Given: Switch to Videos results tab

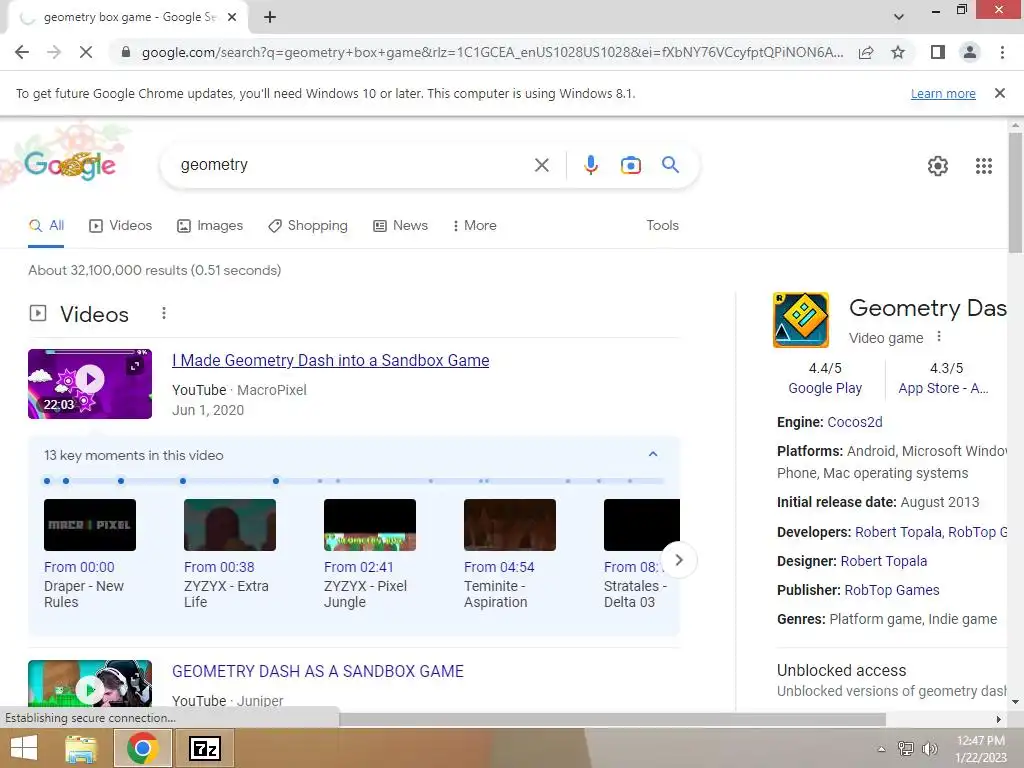Looking at the screenshot, I should point(120,225).
